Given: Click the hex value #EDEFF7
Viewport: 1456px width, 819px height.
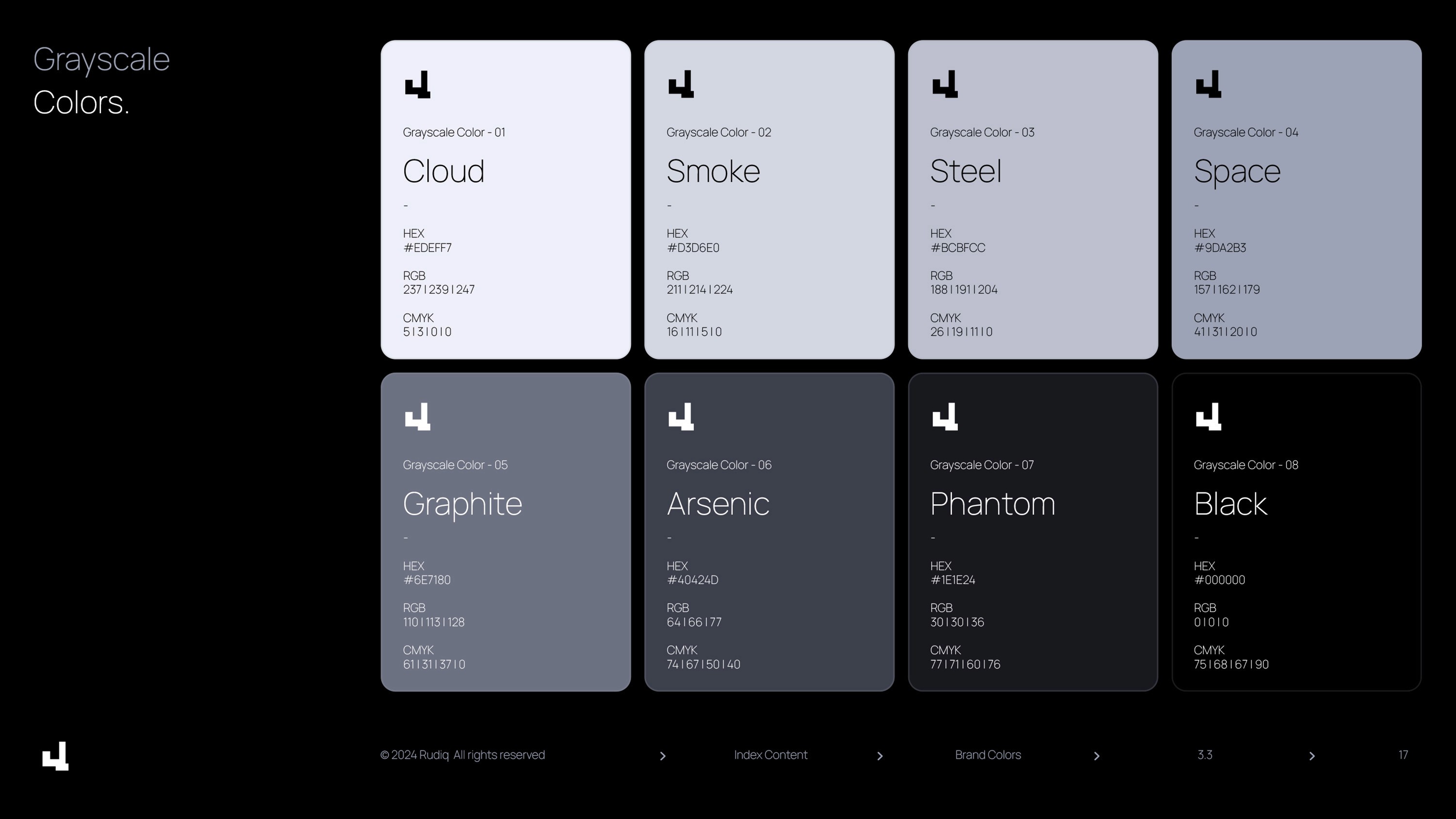Looking at the screenshot, I should tap(427, 248).
